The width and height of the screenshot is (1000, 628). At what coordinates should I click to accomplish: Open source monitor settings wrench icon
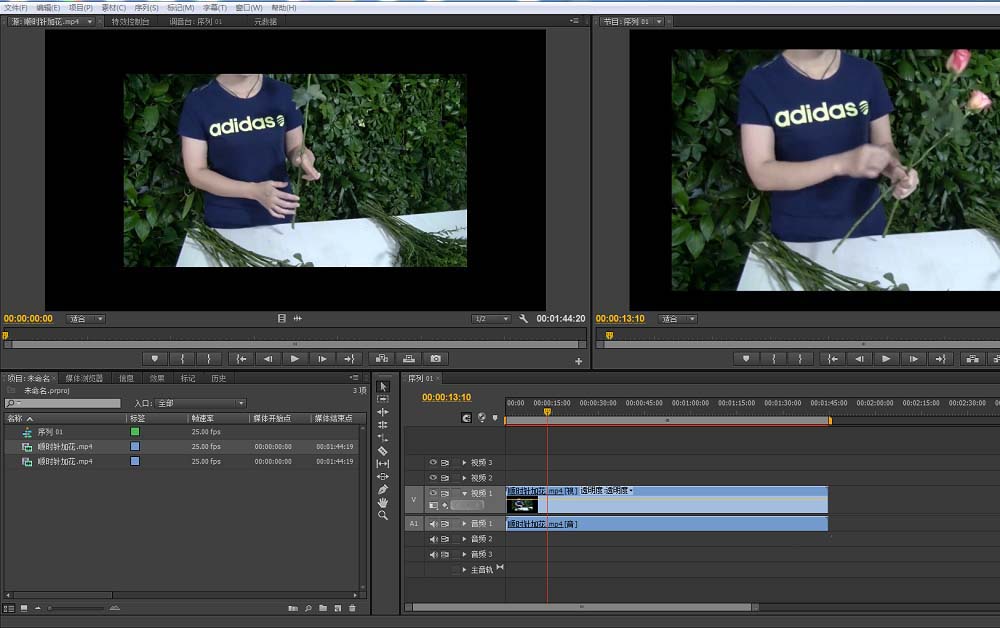point(523,319)
